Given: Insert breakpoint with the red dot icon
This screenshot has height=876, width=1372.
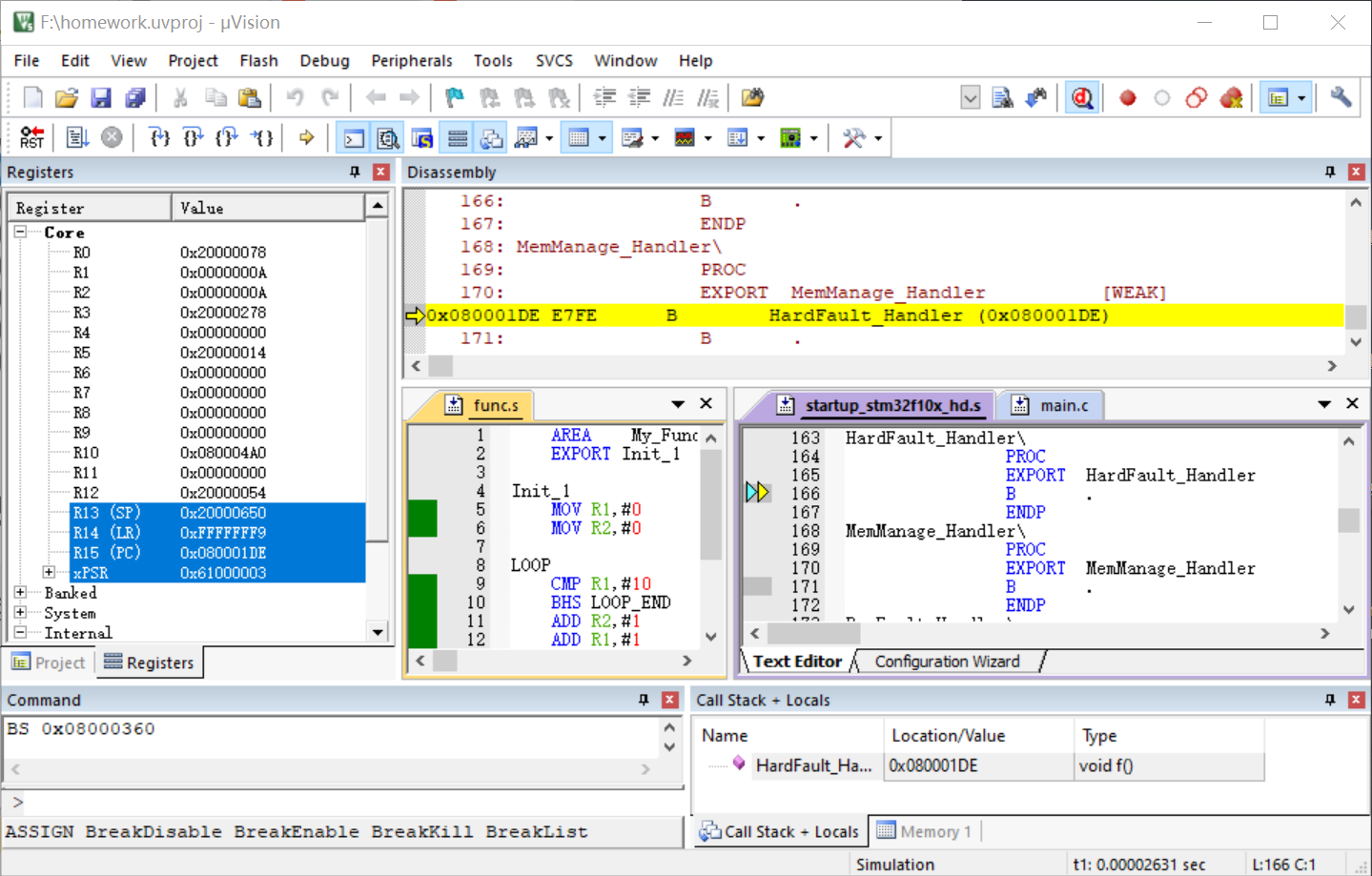Looking at the screenshot, I should pos(1128,97).
